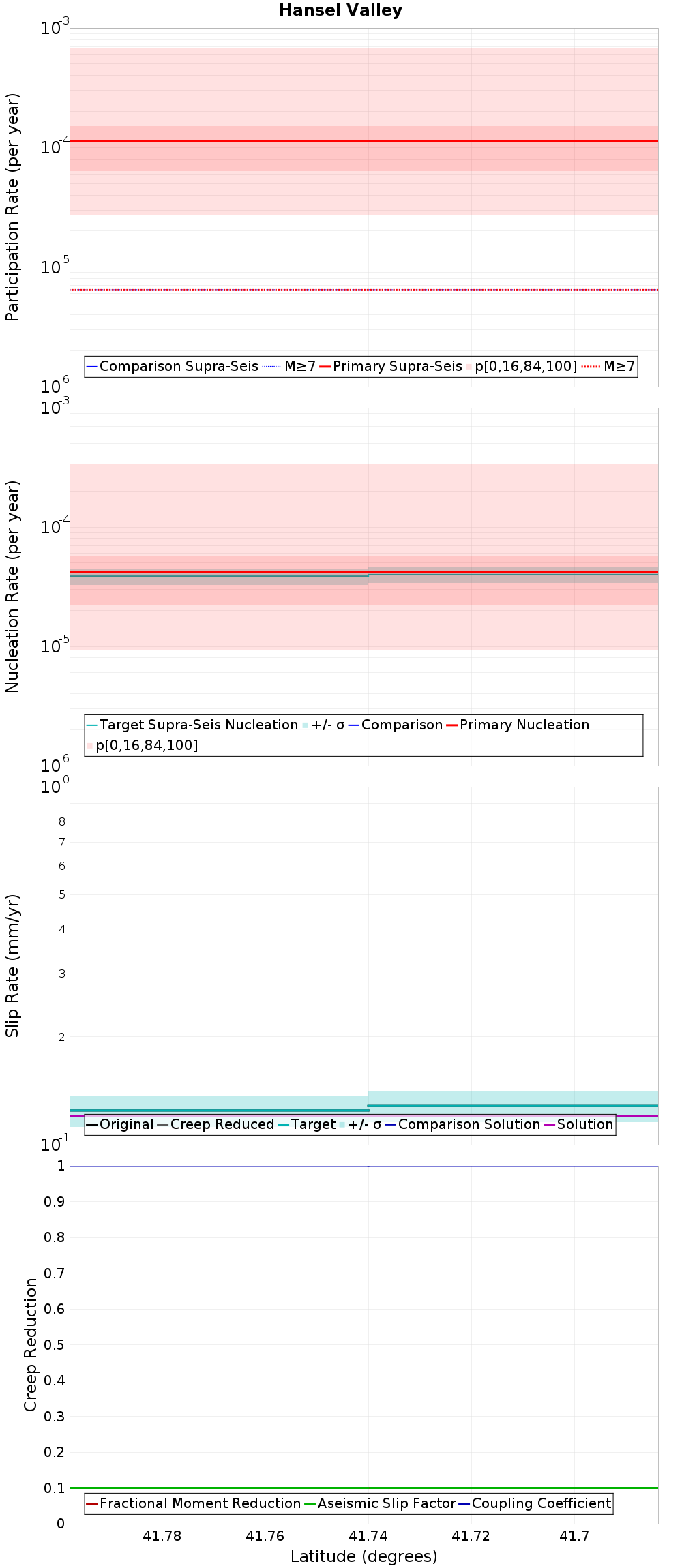The image size is (682, 1568).
Task: Click the Comparison Solution legend entry
Action: click(x=462, y=1124)
